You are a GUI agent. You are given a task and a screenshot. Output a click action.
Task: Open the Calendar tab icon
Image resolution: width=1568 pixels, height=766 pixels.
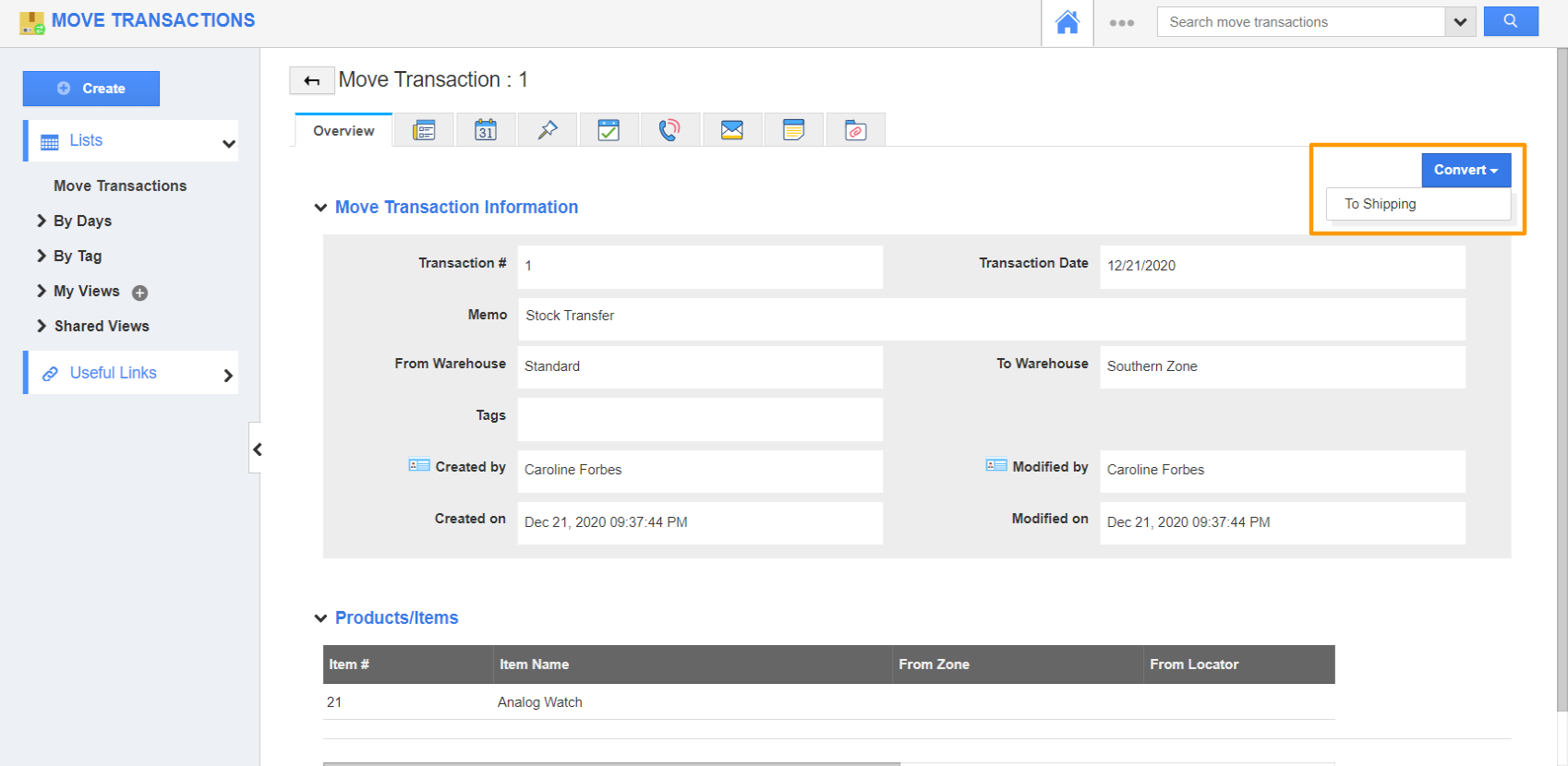pyautogui.click(x=486, y=130)
